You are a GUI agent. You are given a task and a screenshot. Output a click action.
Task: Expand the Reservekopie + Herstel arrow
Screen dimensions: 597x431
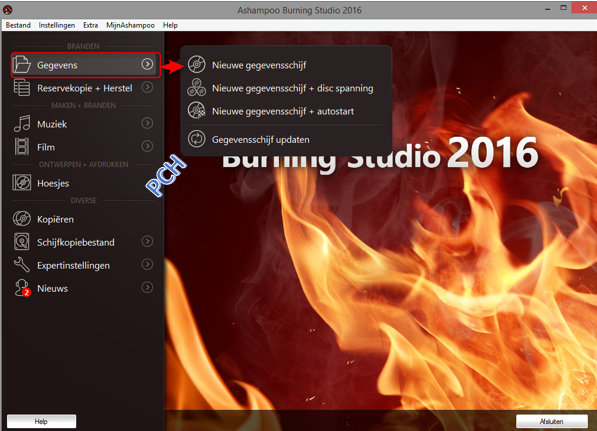click(147, 87)
